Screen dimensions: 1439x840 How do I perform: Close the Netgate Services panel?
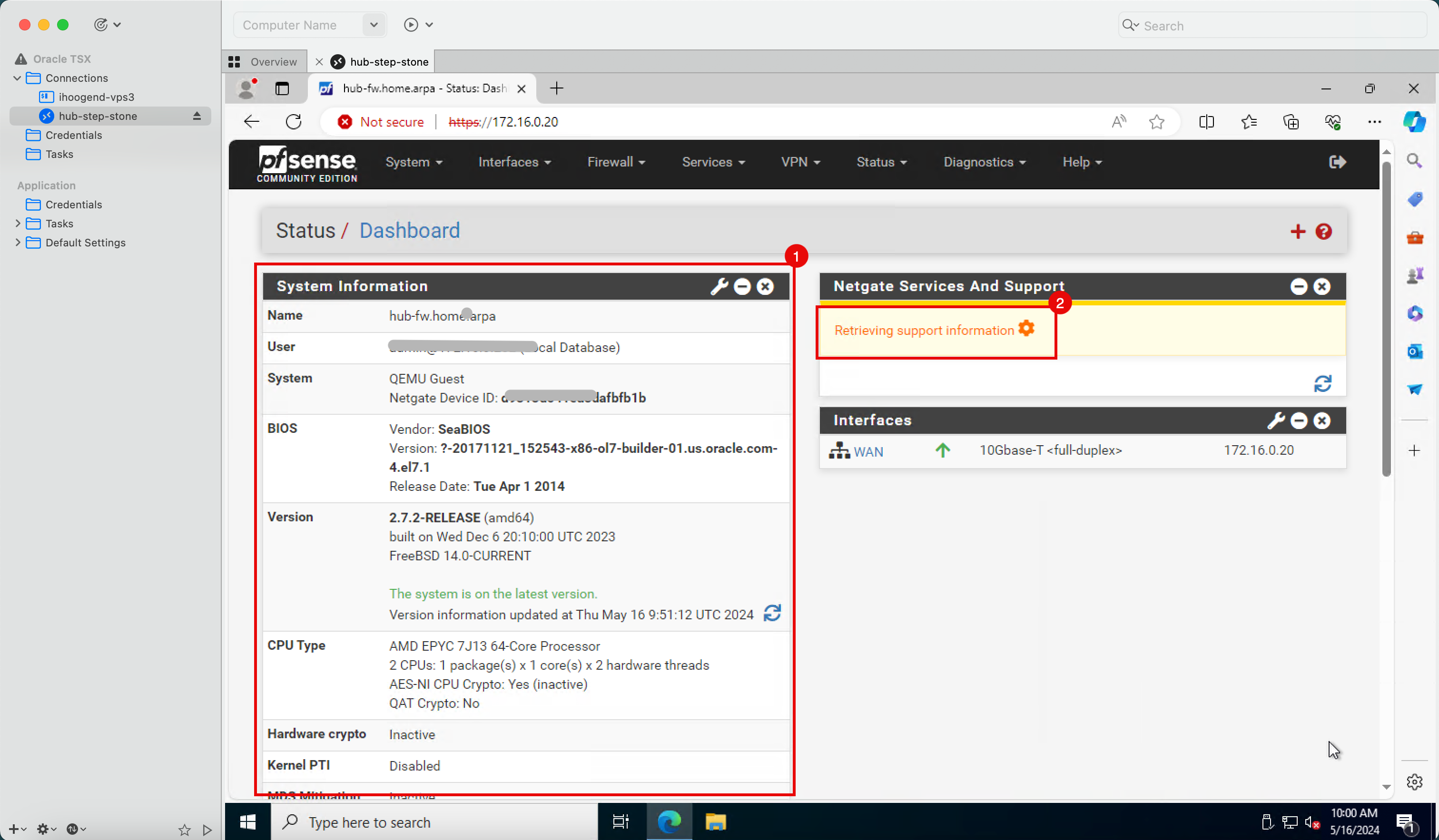point(1322,287)
